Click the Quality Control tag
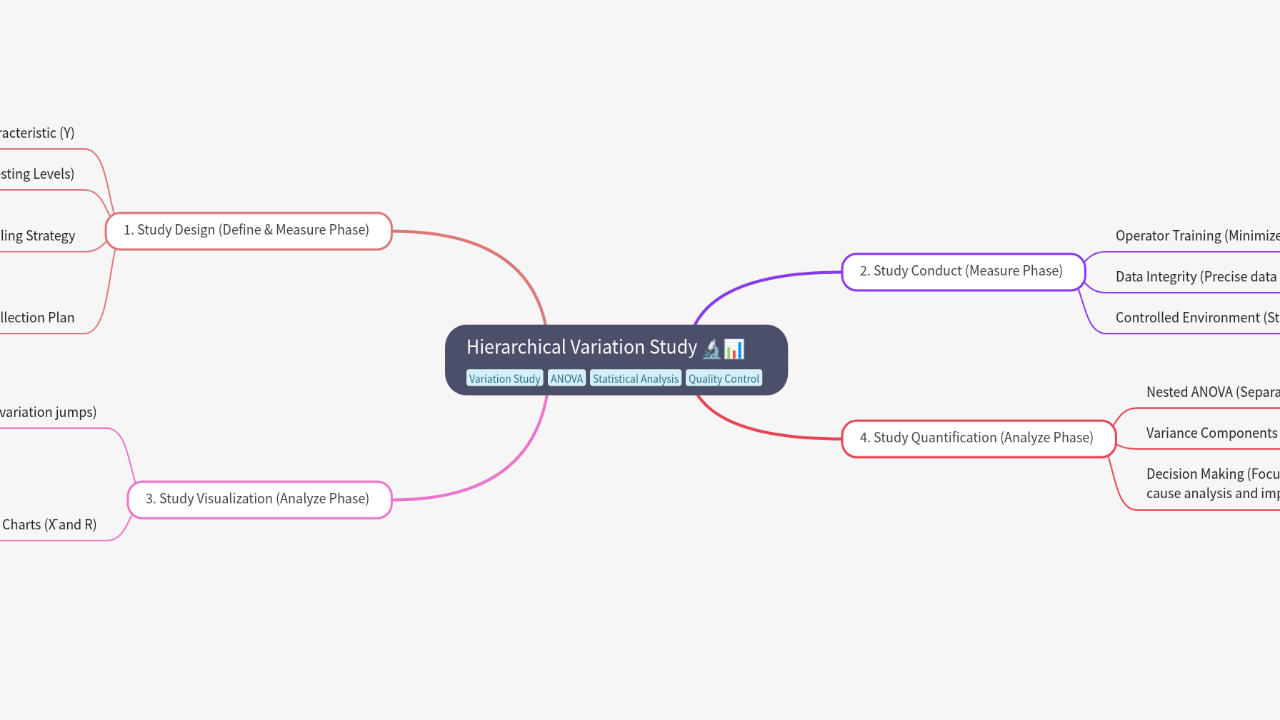This screenshot has width=1280, height=720. tap(724, 379)
